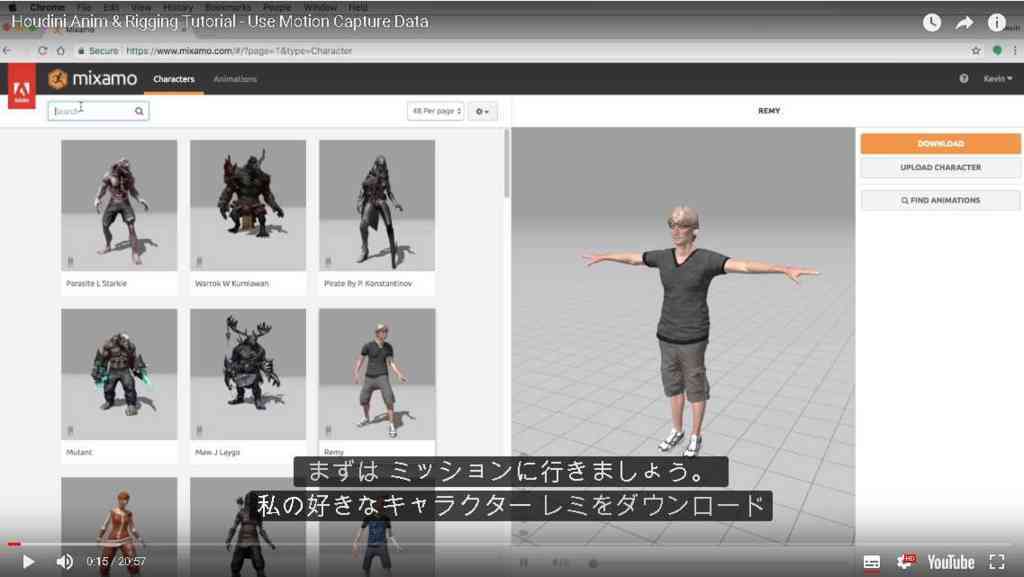Open the gear settings dropdown

(x=482, y=112)
